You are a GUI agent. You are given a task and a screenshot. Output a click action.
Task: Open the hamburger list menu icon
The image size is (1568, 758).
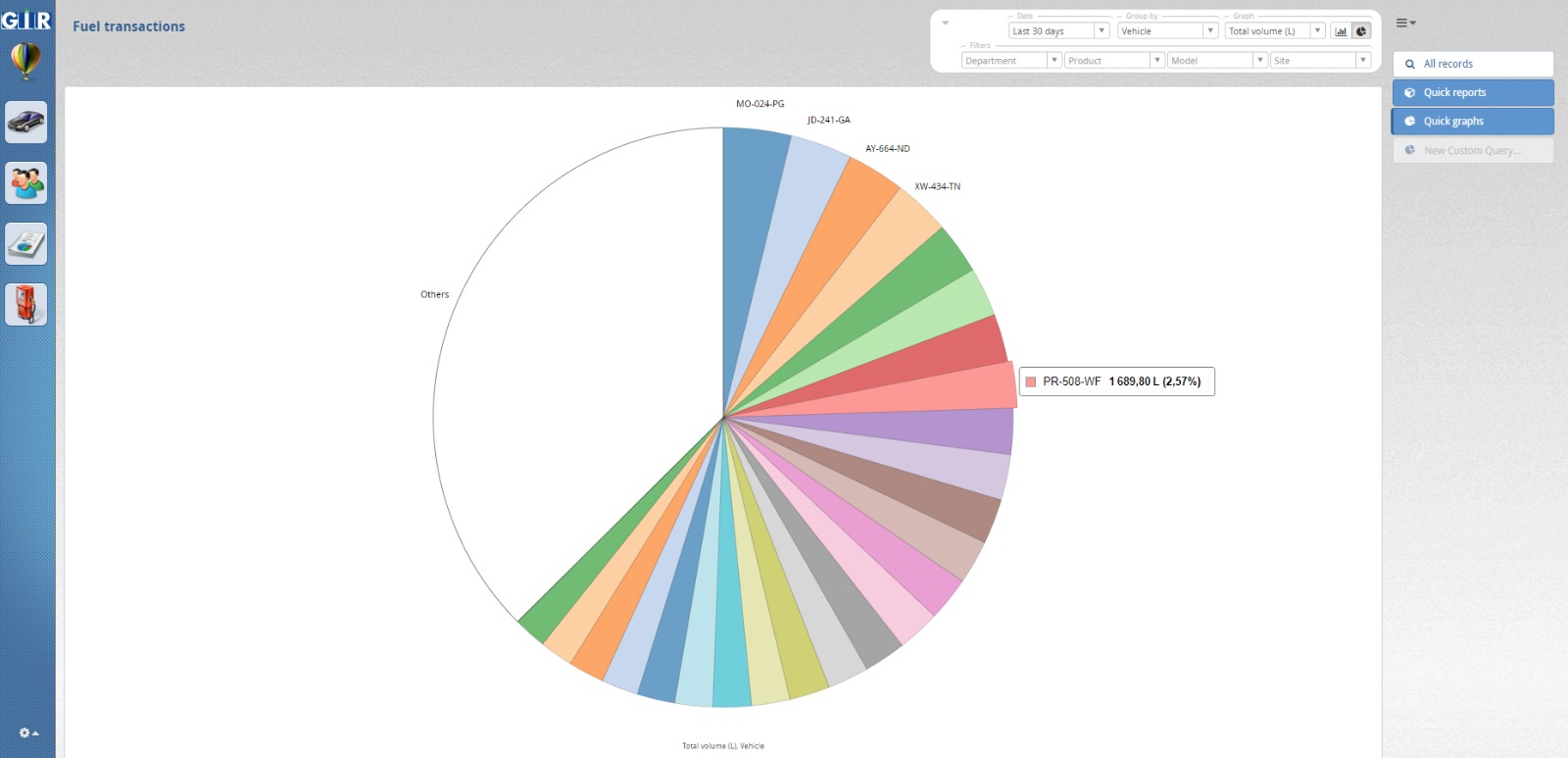[1405, 23]
